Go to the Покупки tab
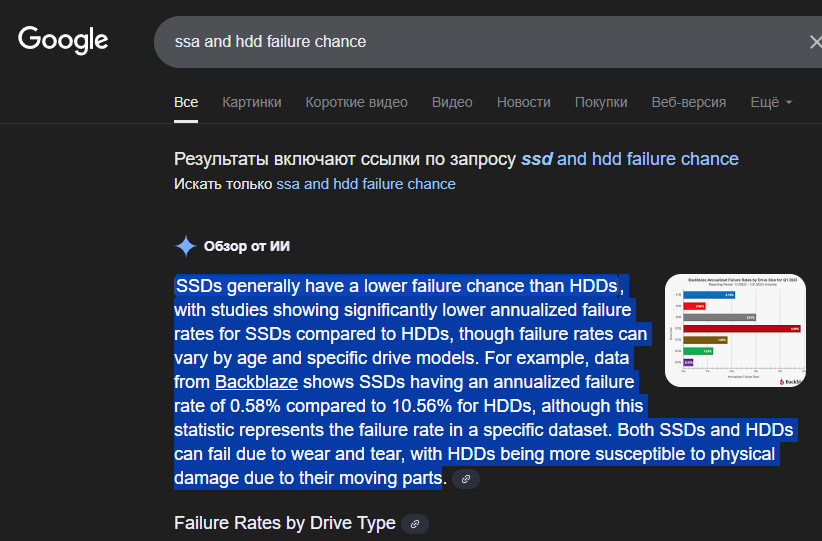Image resolution: width=822 pixels, height=541 pixels. [x=601, y=102]
